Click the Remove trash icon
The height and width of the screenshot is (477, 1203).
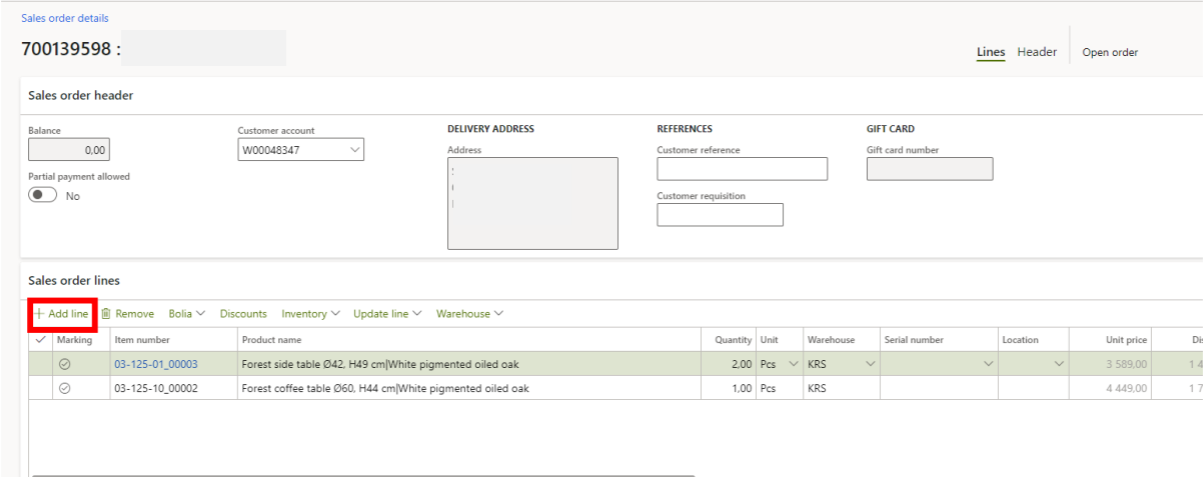pyautogui.click(x=105, y=314)
